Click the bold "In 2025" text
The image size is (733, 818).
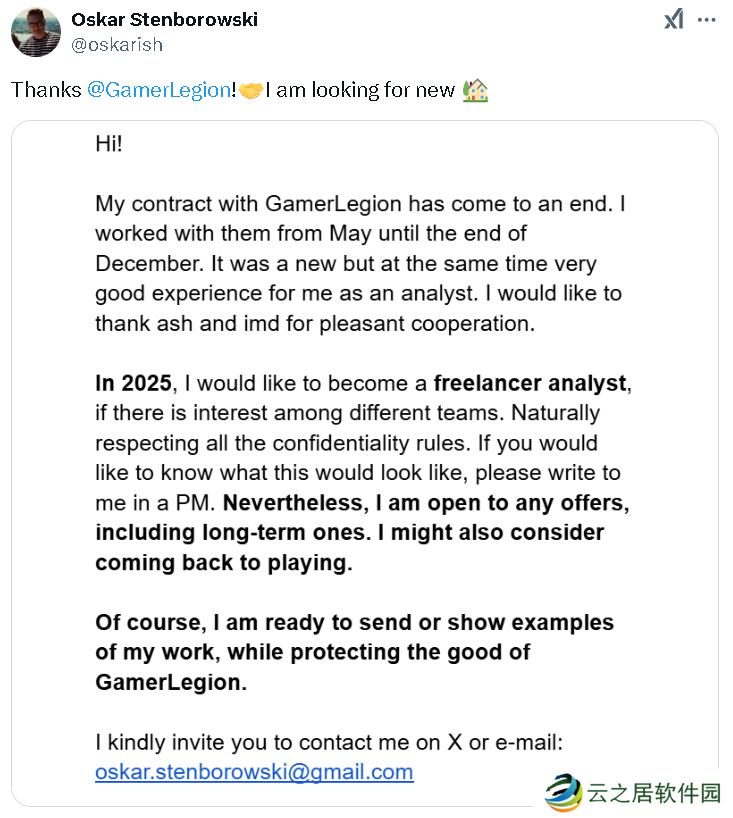click(134, 383)
